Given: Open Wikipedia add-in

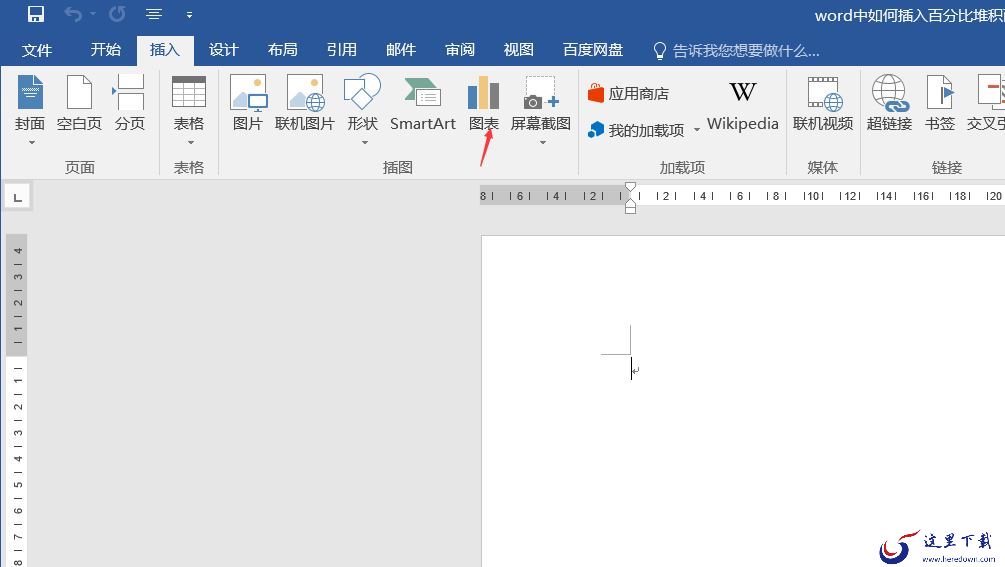Looking at the screenshot, I should 742,104.
